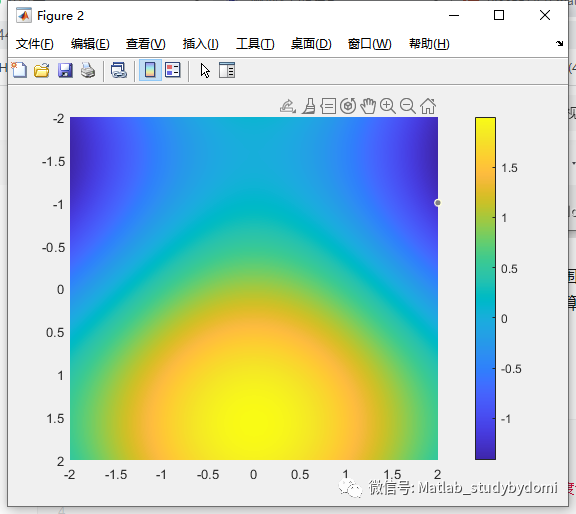Image resolution: width=576 pixels, height=514 pixels.
Task: Open the 文件(F) menu
Action: [x=35, y=44]
